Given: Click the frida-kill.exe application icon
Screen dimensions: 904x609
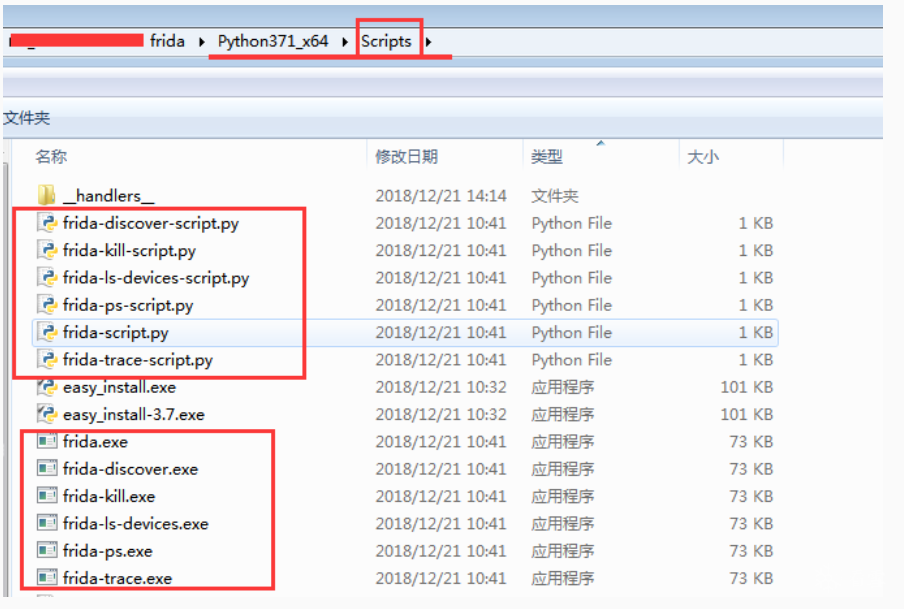Looking at the screenshot, I should coord(47,496).
